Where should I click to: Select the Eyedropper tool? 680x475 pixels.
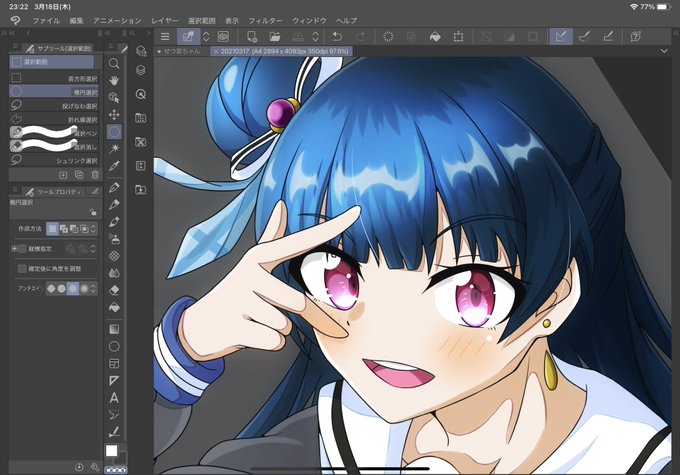pos(114,166)
